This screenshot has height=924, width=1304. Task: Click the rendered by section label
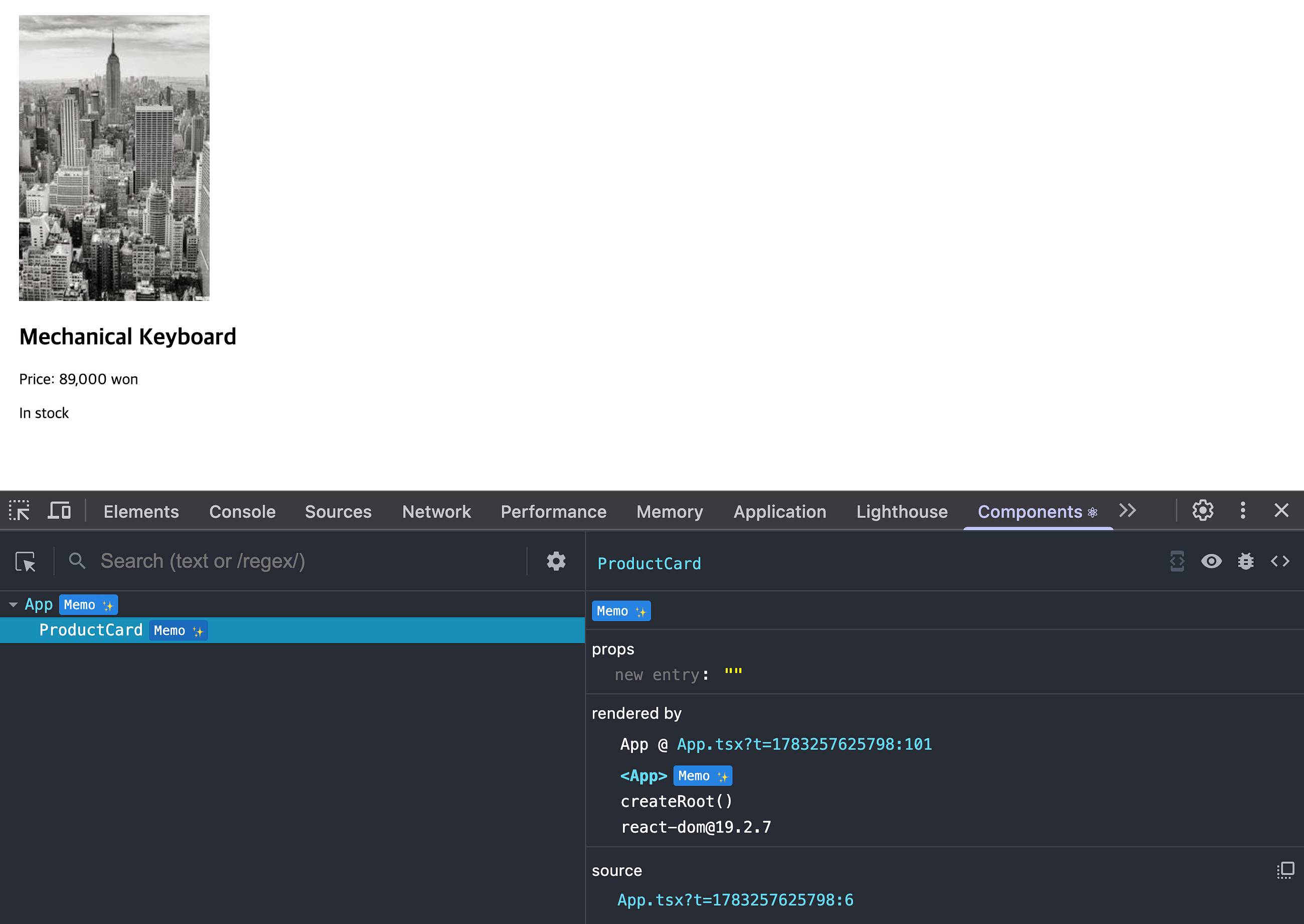636,713
